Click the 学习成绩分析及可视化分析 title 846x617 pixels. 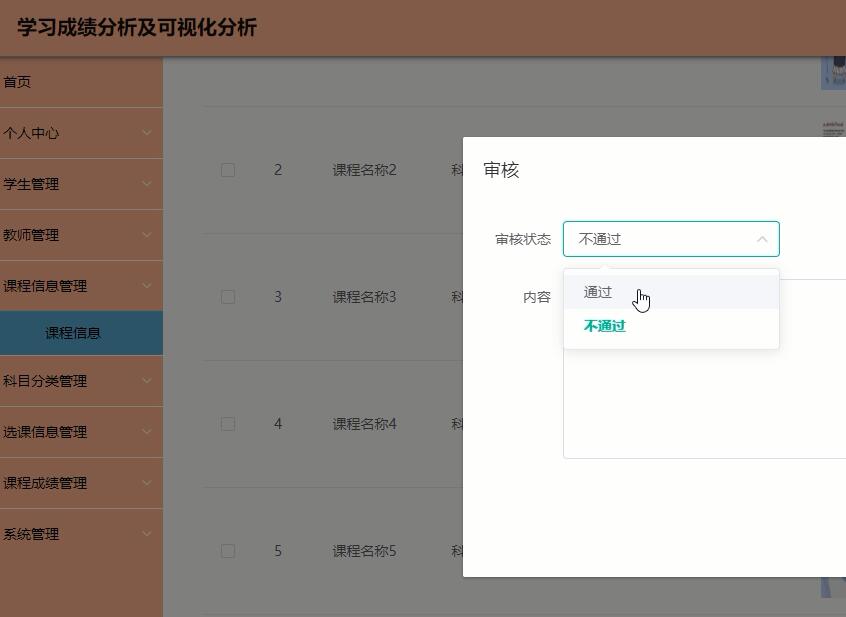tap(133, 29)
